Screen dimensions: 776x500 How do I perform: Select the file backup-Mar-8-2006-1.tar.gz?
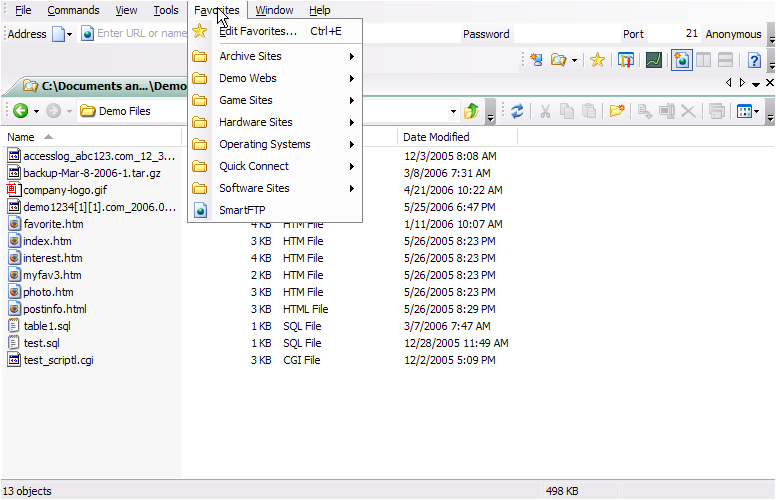tap(84, 173)
